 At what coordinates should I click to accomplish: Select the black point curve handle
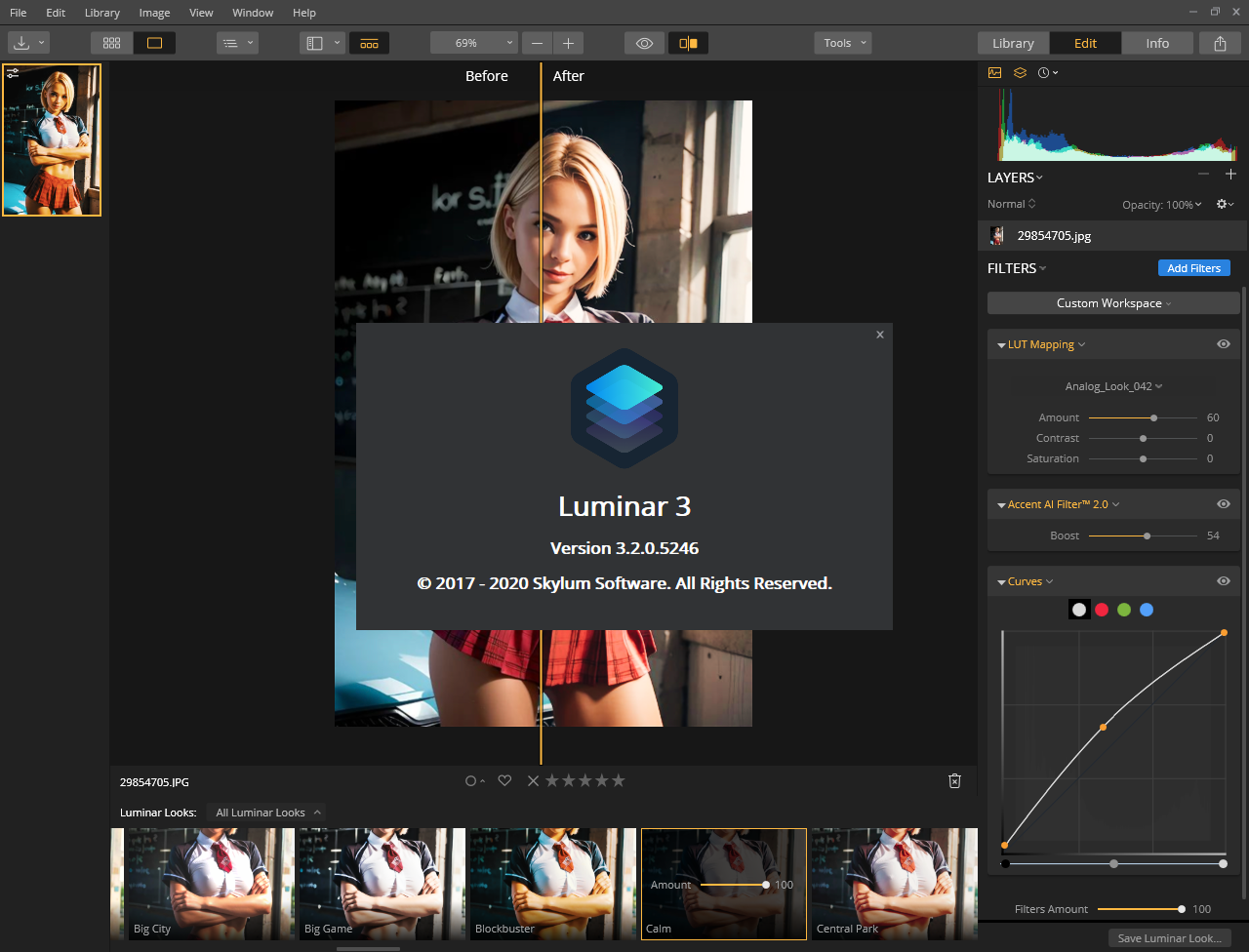[x=1004, y=845]
